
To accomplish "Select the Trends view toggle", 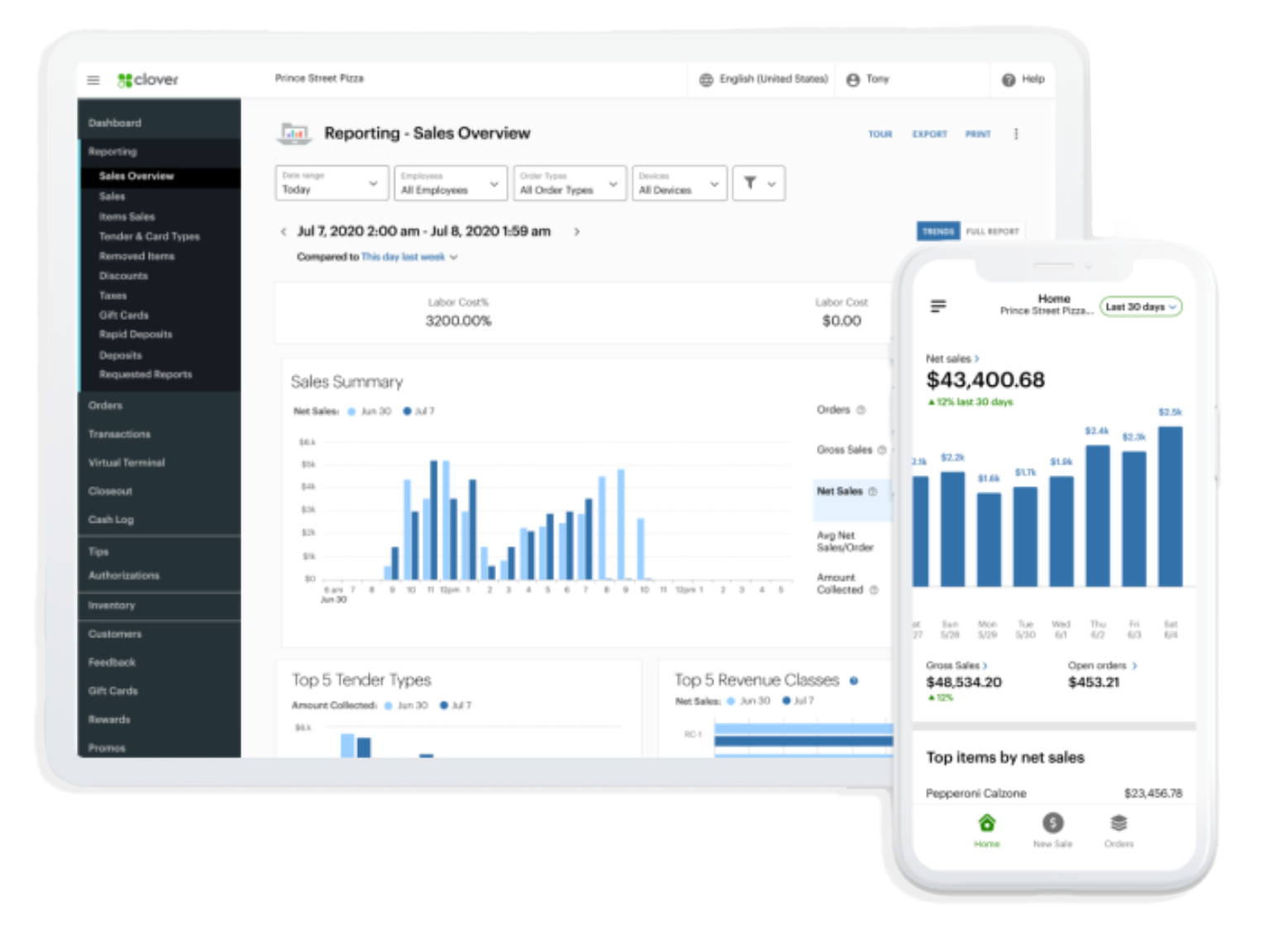I will tap(938, 232).
